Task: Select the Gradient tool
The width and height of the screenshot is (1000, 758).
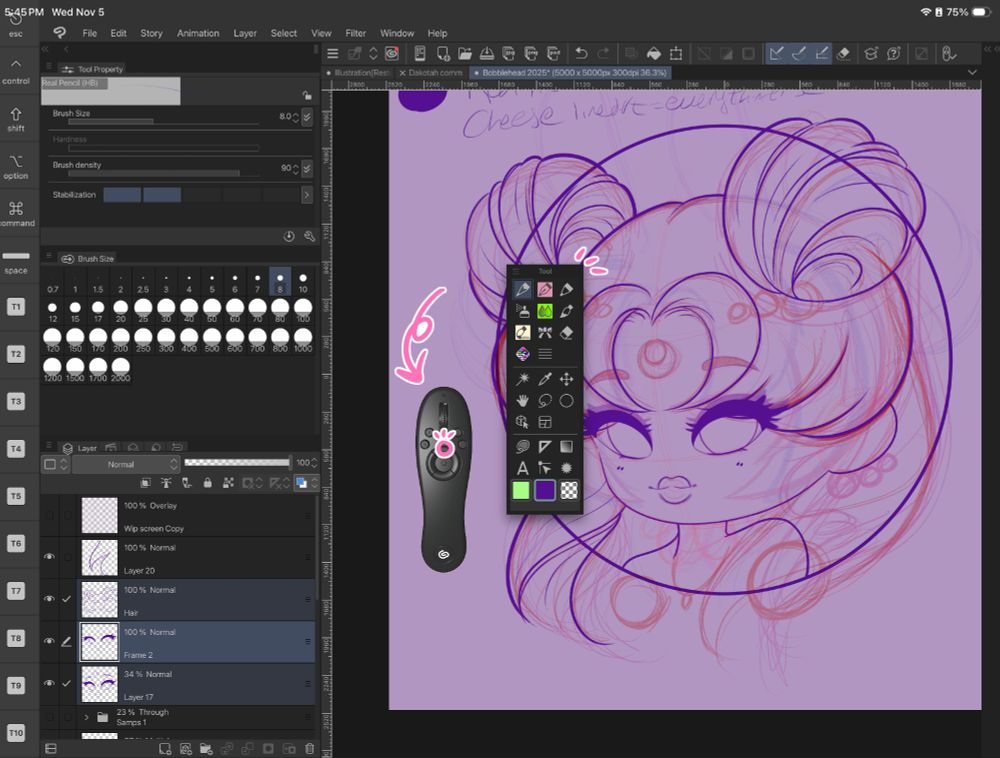Action: point(566,447)
